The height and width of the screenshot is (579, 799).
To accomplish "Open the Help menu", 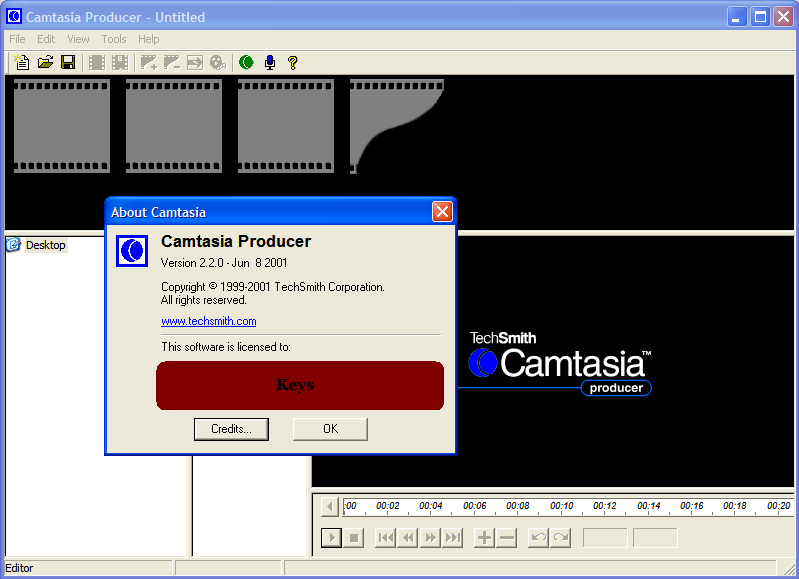I will click(x=148, y=39).
